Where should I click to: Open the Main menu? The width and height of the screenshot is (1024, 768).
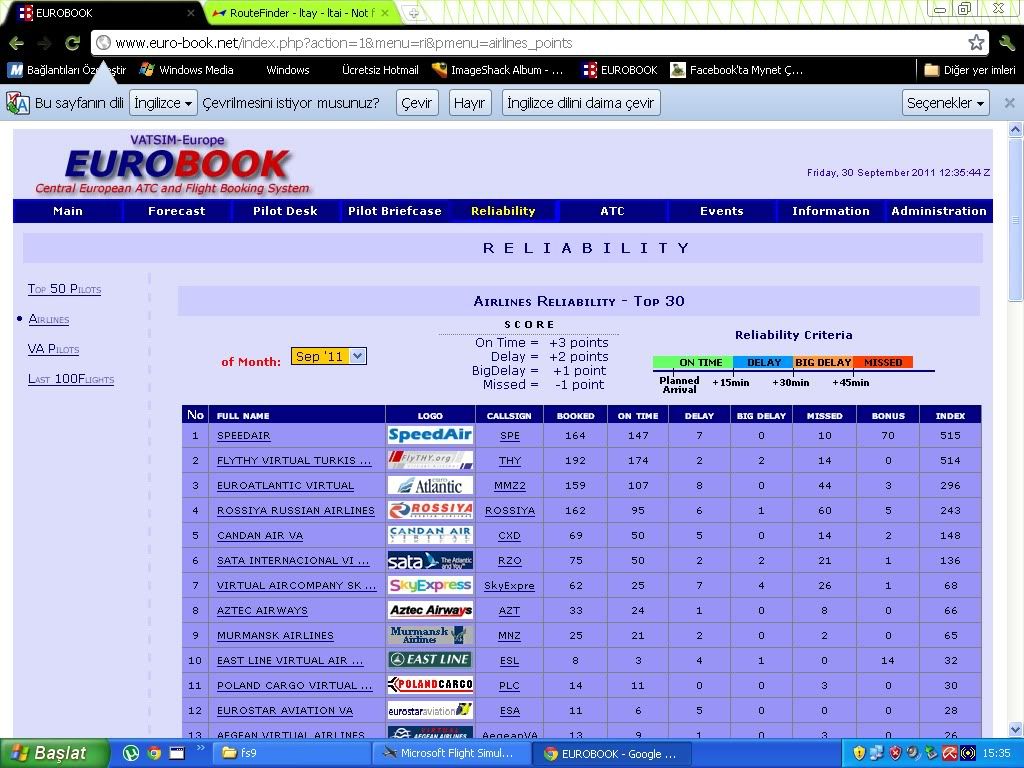point(68,211)
